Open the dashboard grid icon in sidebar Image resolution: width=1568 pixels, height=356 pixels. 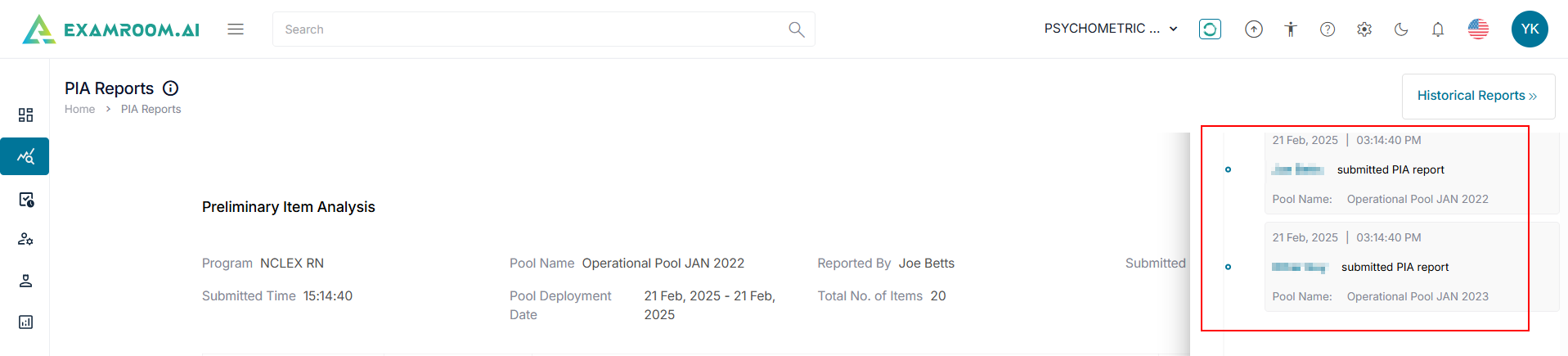pyautogui.click(x=25, y=115)
